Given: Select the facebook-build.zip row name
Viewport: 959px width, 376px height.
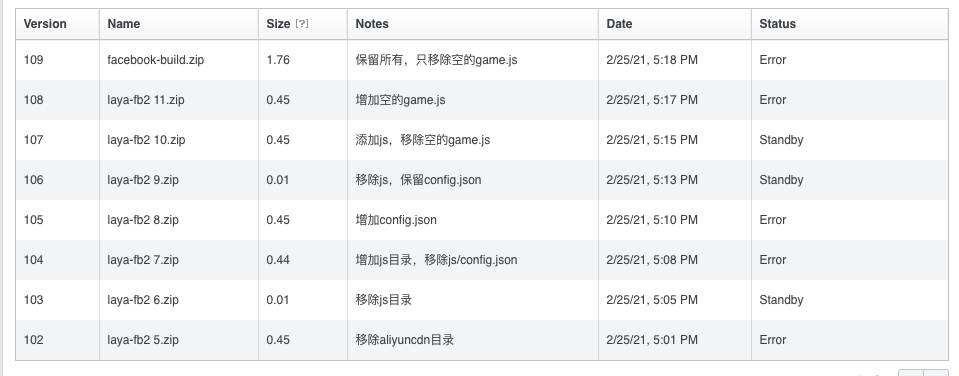Looking at the screenshot, I should pos(156,60).
